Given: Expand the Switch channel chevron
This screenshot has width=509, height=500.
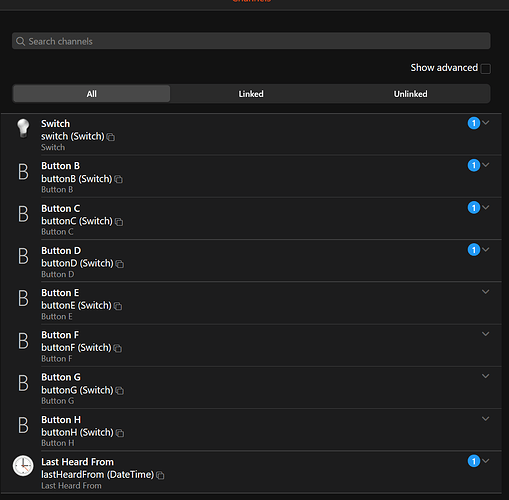Looking at the screenshot, I should point(486,123).
